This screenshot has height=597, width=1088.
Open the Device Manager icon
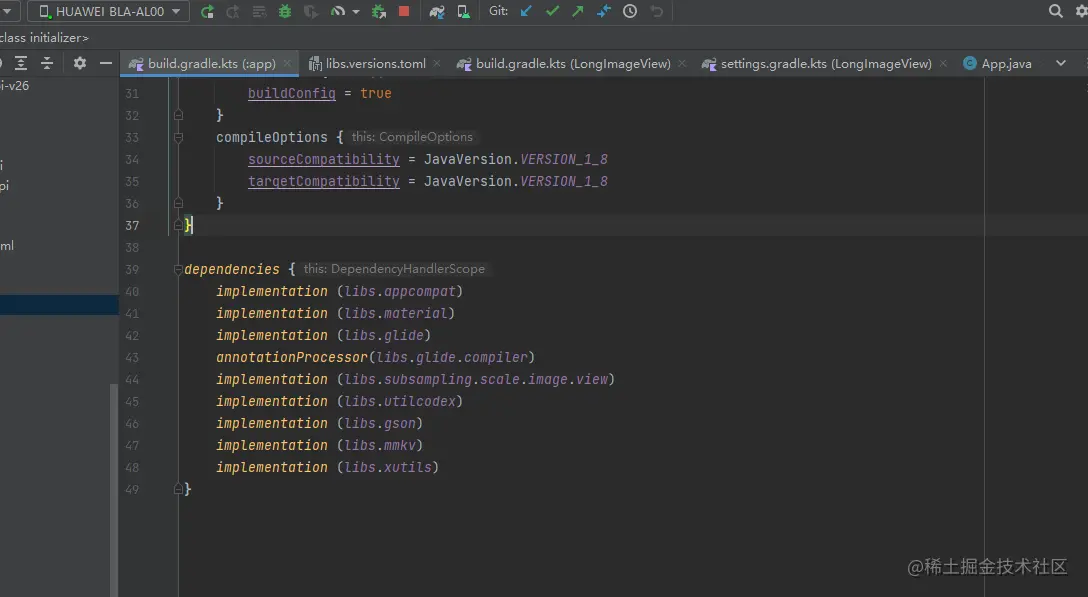point(463,11)
